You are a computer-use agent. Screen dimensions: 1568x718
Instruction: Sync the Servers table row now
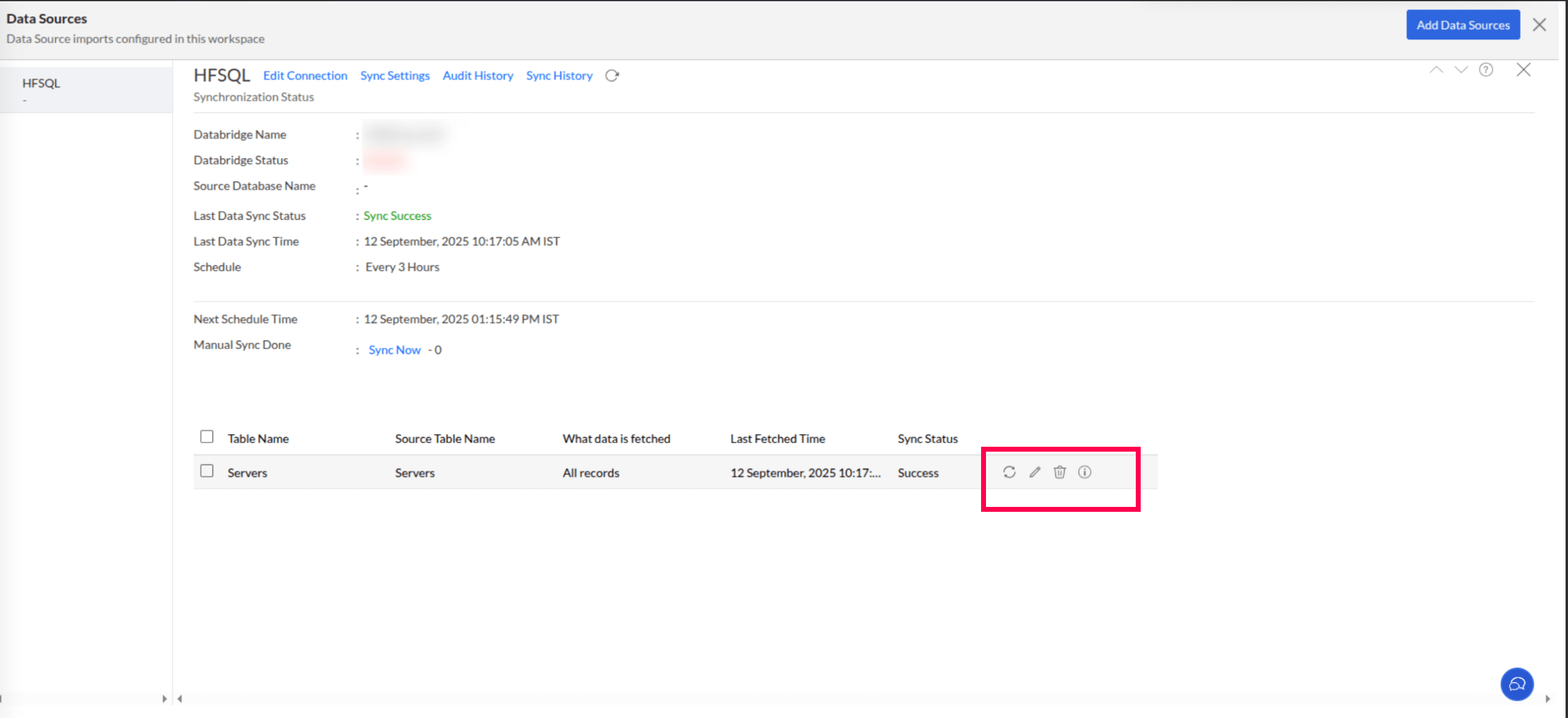tap(1009, 472)
